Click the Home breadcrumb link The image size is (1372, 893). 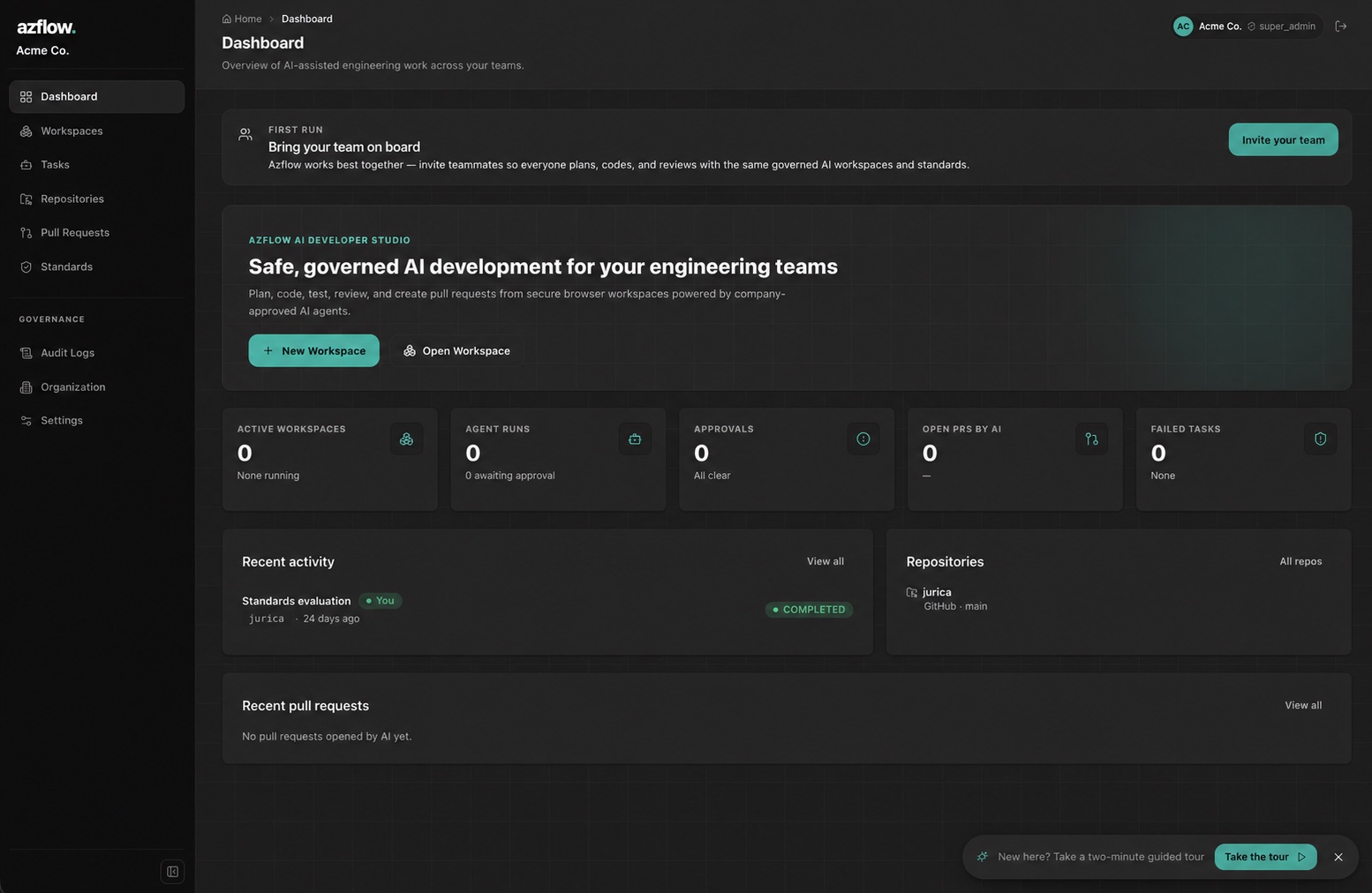click(x=242, y=19)
